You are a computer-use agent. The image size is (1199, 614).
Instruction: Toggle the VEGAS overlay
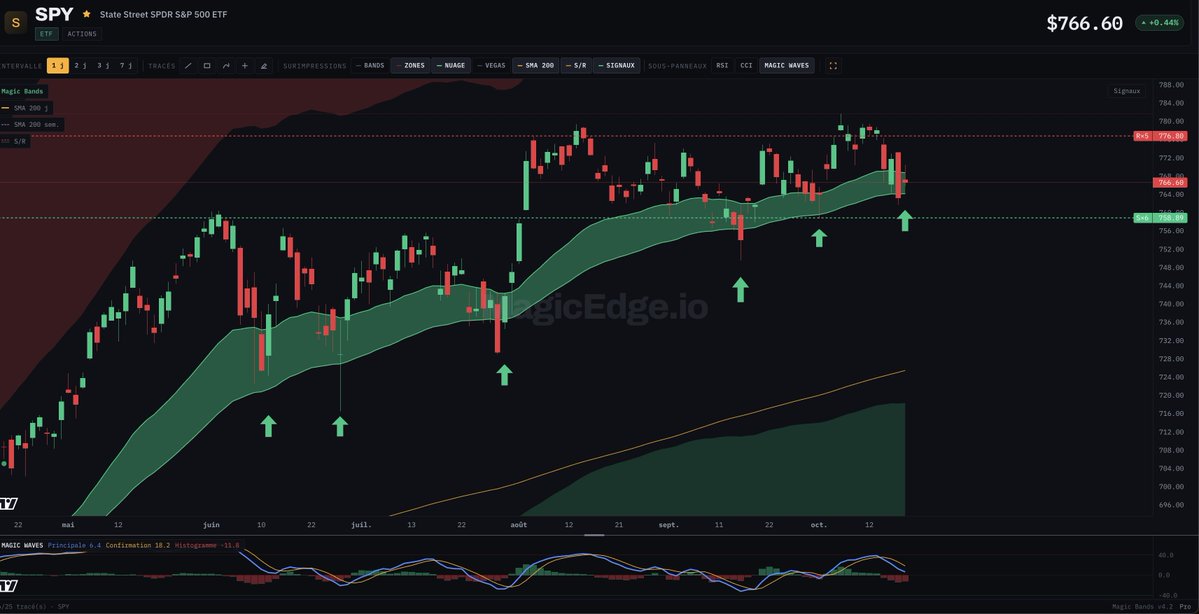click(491, 66)
